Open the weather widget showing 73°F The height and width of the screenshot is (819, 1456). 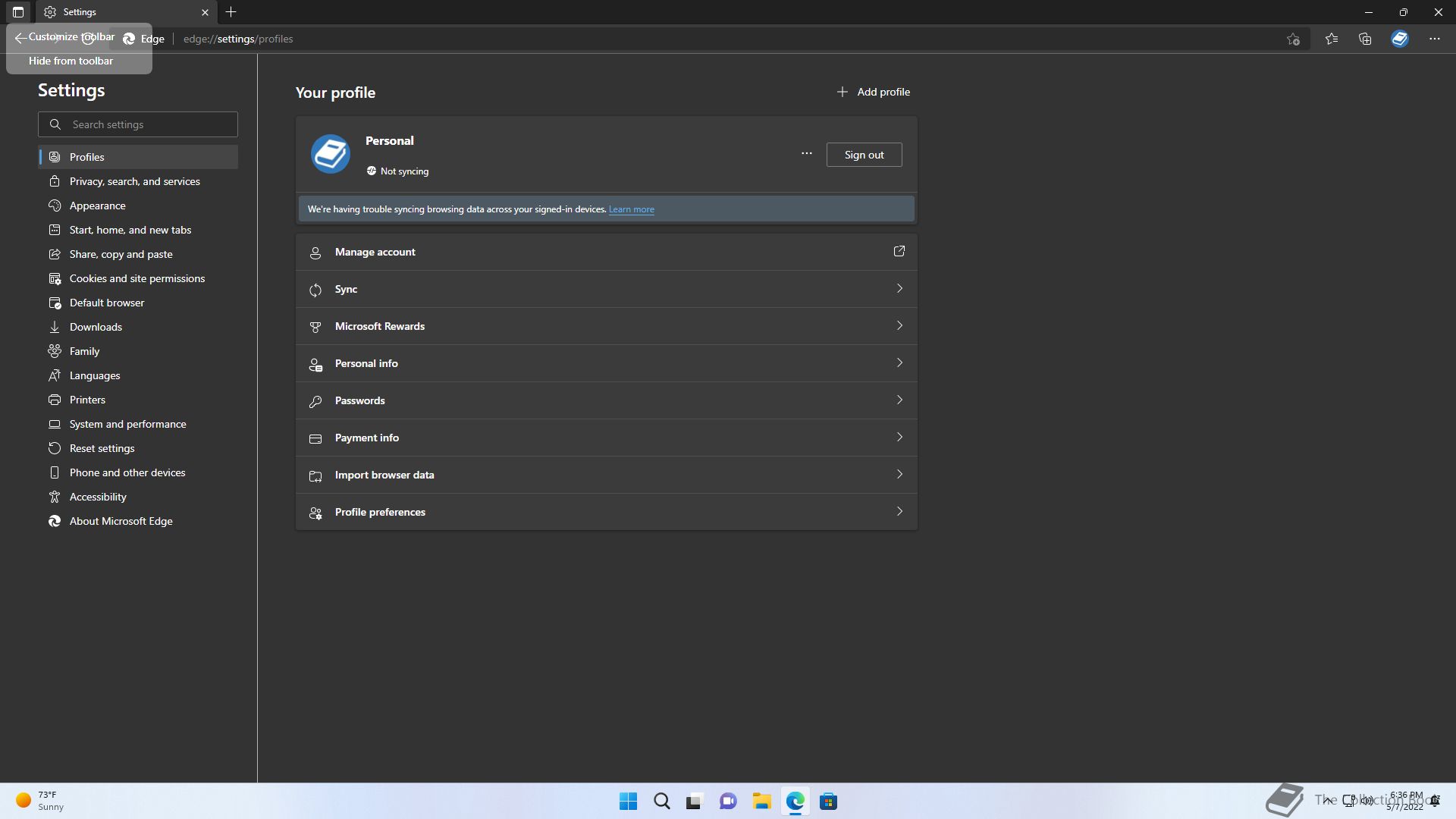(40, 801)
